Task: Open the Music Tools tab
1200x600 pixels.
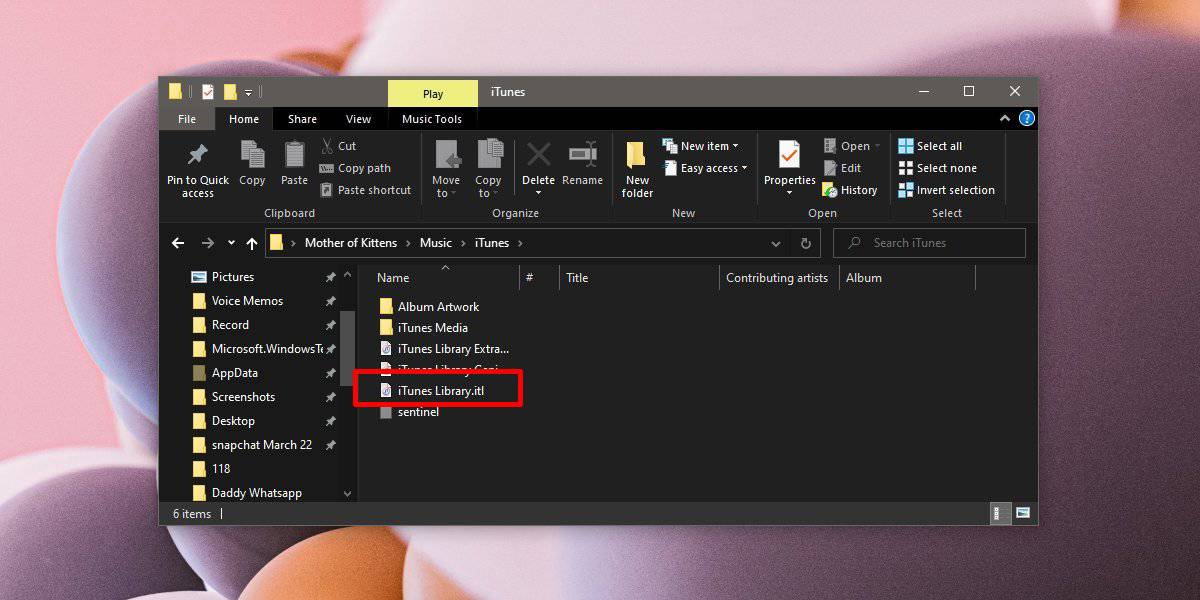Action: 432,119
